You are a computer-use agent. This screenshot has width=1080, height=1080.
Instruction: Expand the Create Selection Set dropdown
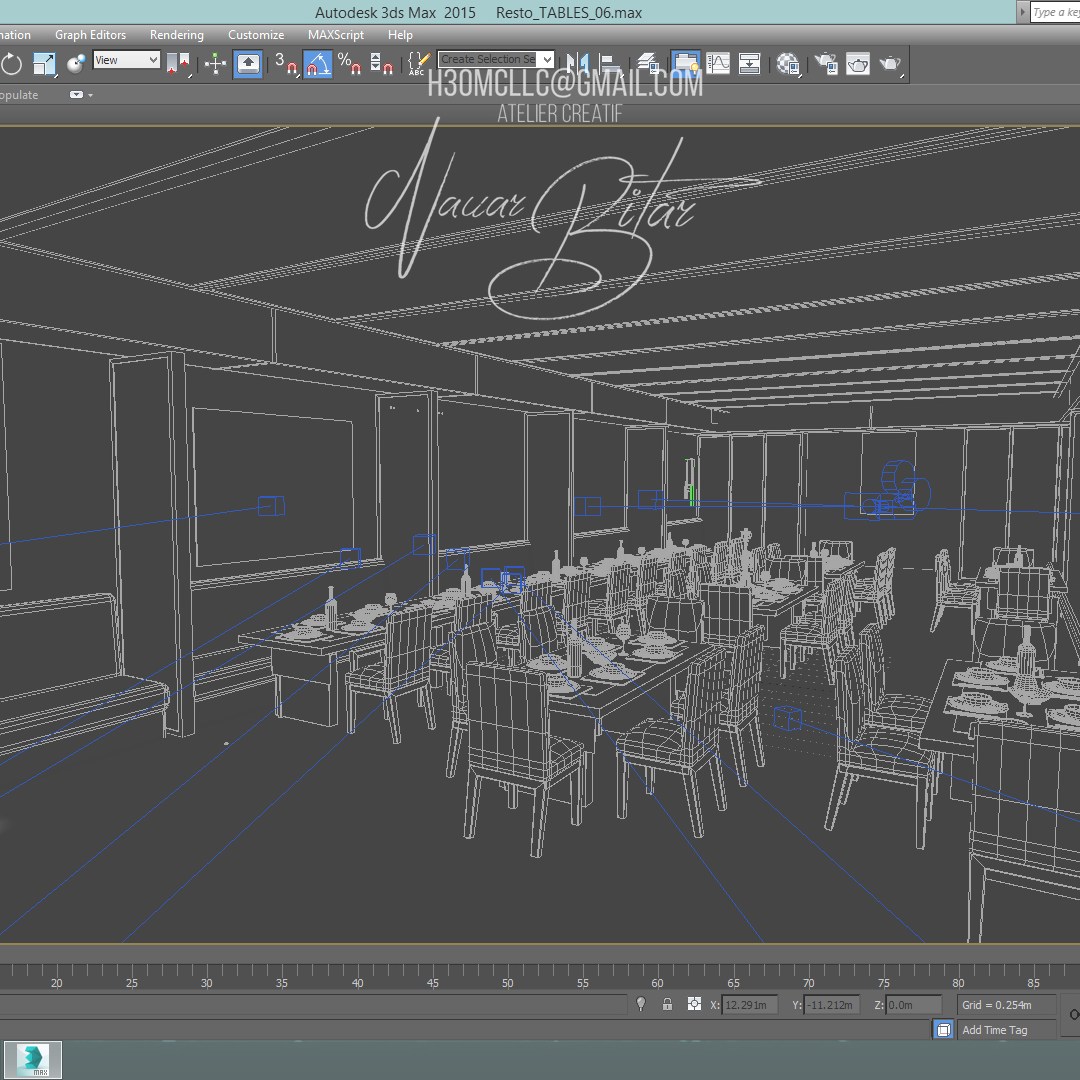coord(546,60)
